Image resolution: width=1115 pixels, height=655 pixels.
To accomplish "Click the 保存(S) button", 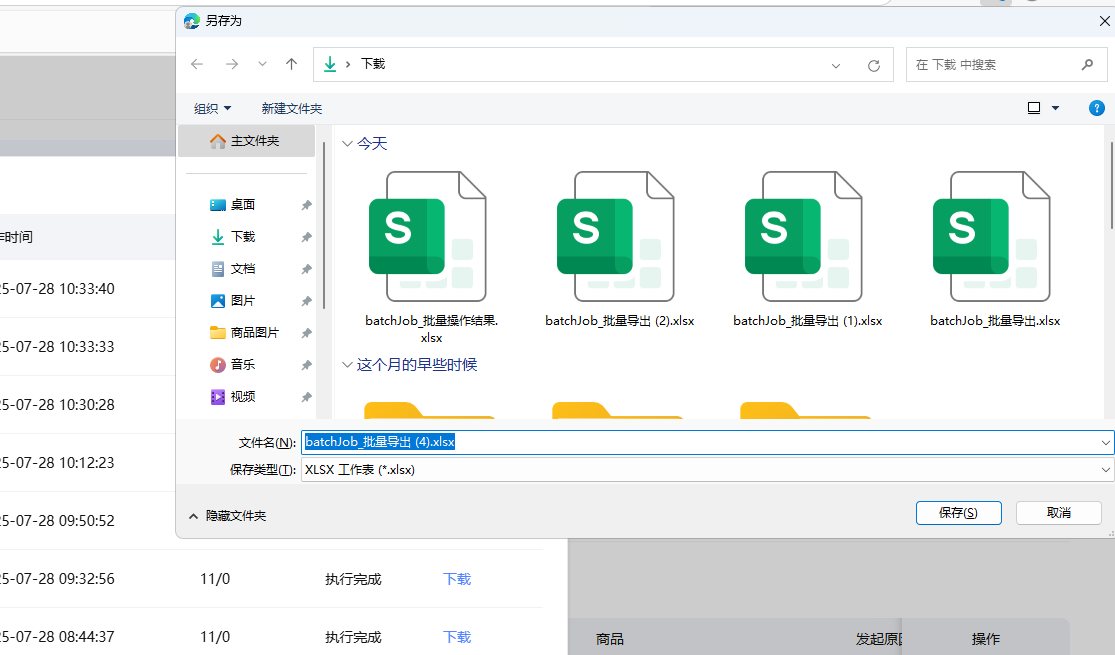I will (958, 513).
